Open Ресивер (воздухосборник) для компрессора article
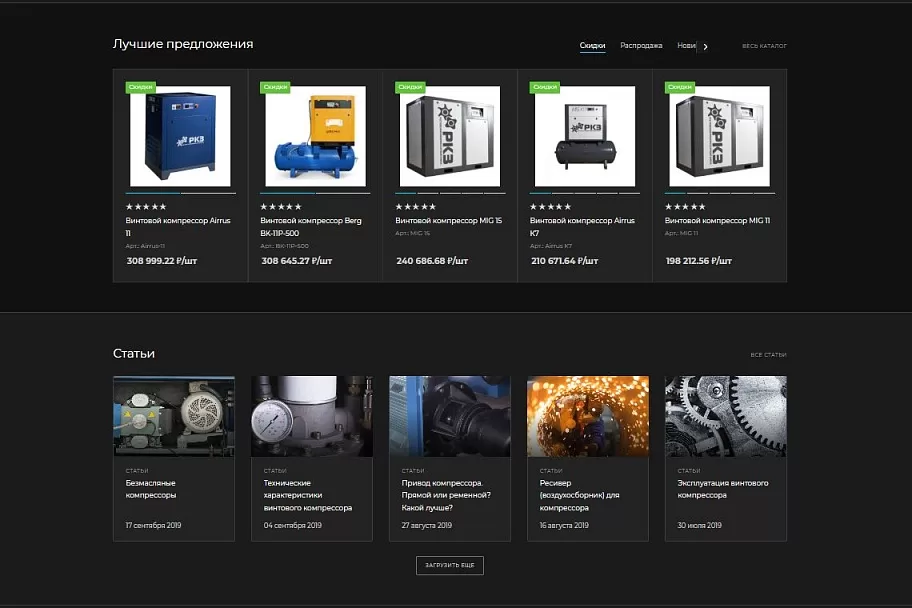912x608 pixels. tap(579, 495)
